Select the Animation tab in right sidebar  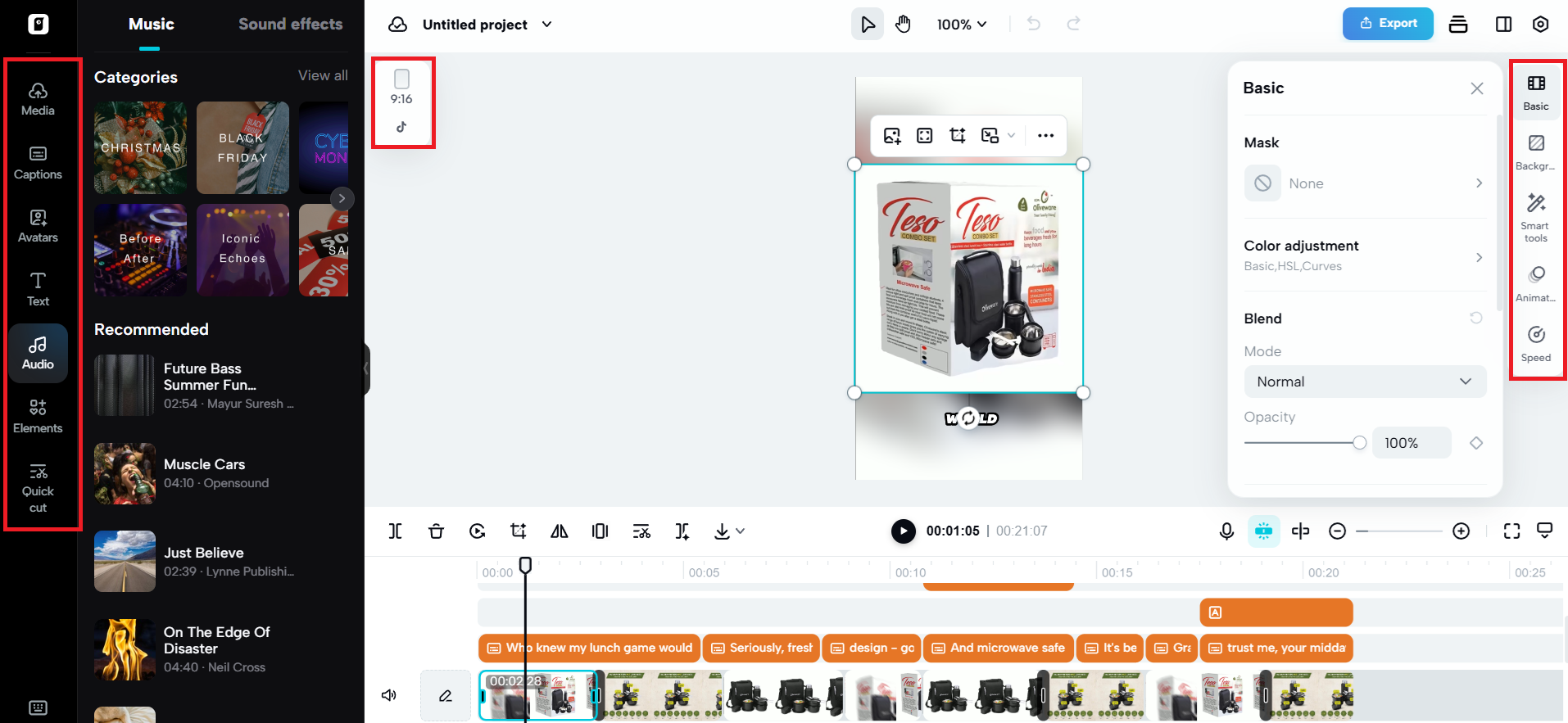1536,284
